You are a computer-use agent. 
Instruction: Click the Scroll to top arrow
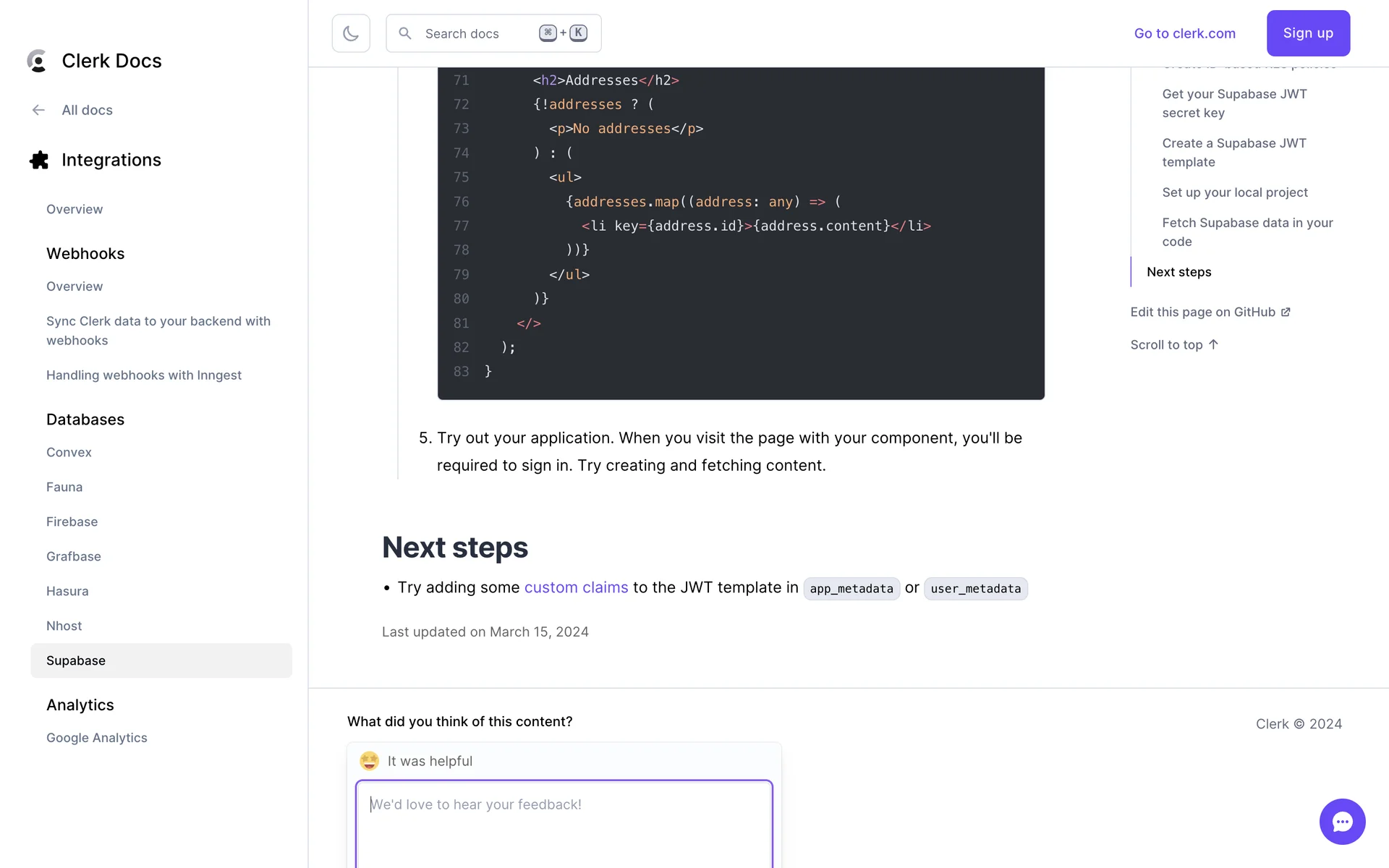1213,344
